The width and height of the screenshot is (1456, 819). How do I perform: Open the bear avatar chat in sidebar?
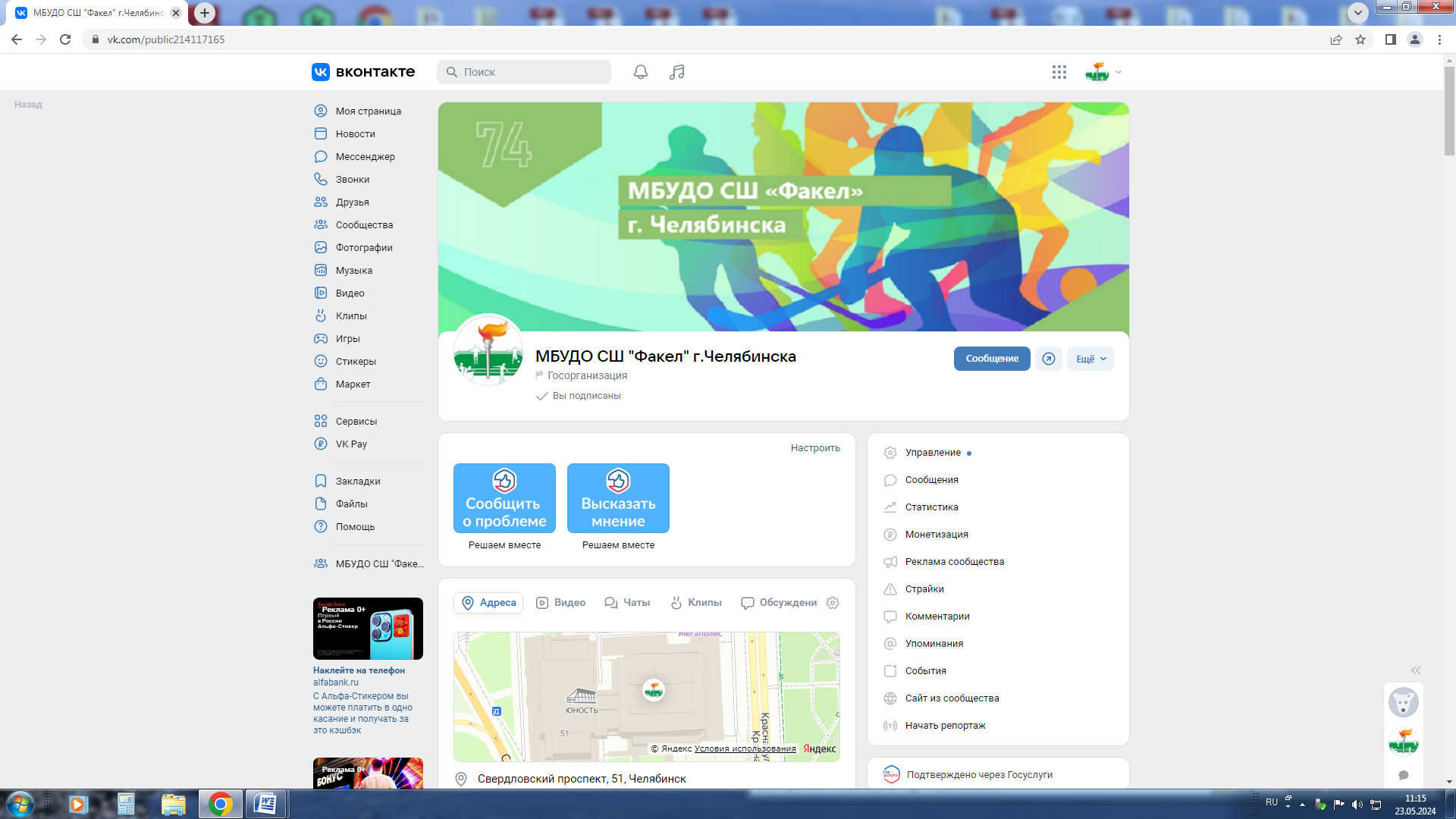(x=1404, y=702)
